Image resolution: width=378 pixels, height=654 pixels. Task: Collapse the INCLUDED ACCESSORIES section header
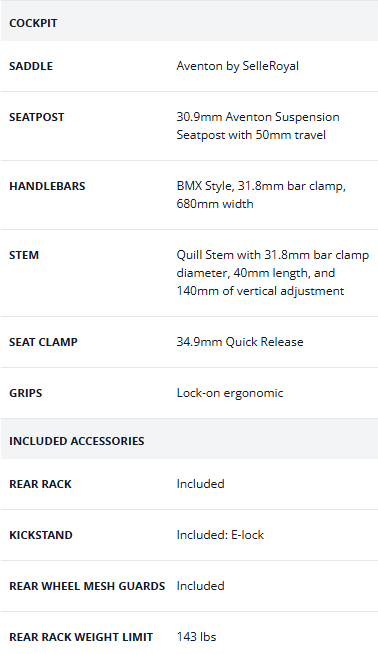click(x=189, y=440)
